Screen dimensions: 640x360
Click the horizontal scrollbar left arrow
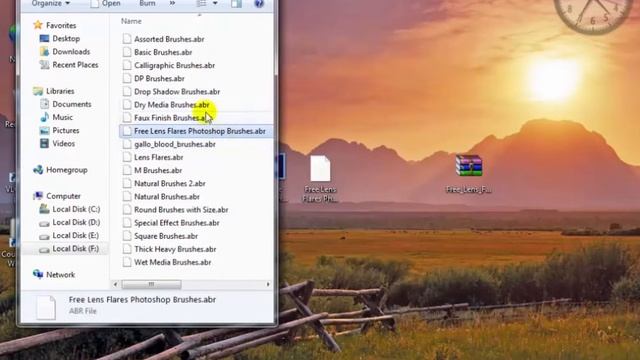click(116, 284)
